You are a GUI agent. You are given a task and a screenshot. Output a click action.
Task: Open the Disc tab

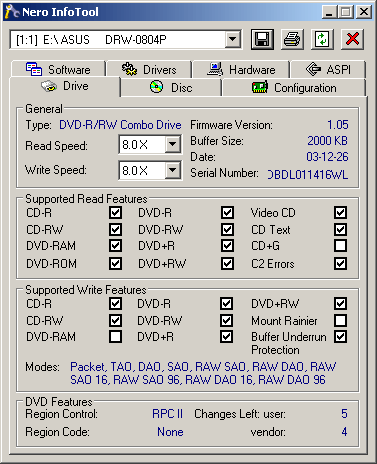coord(171,88)
